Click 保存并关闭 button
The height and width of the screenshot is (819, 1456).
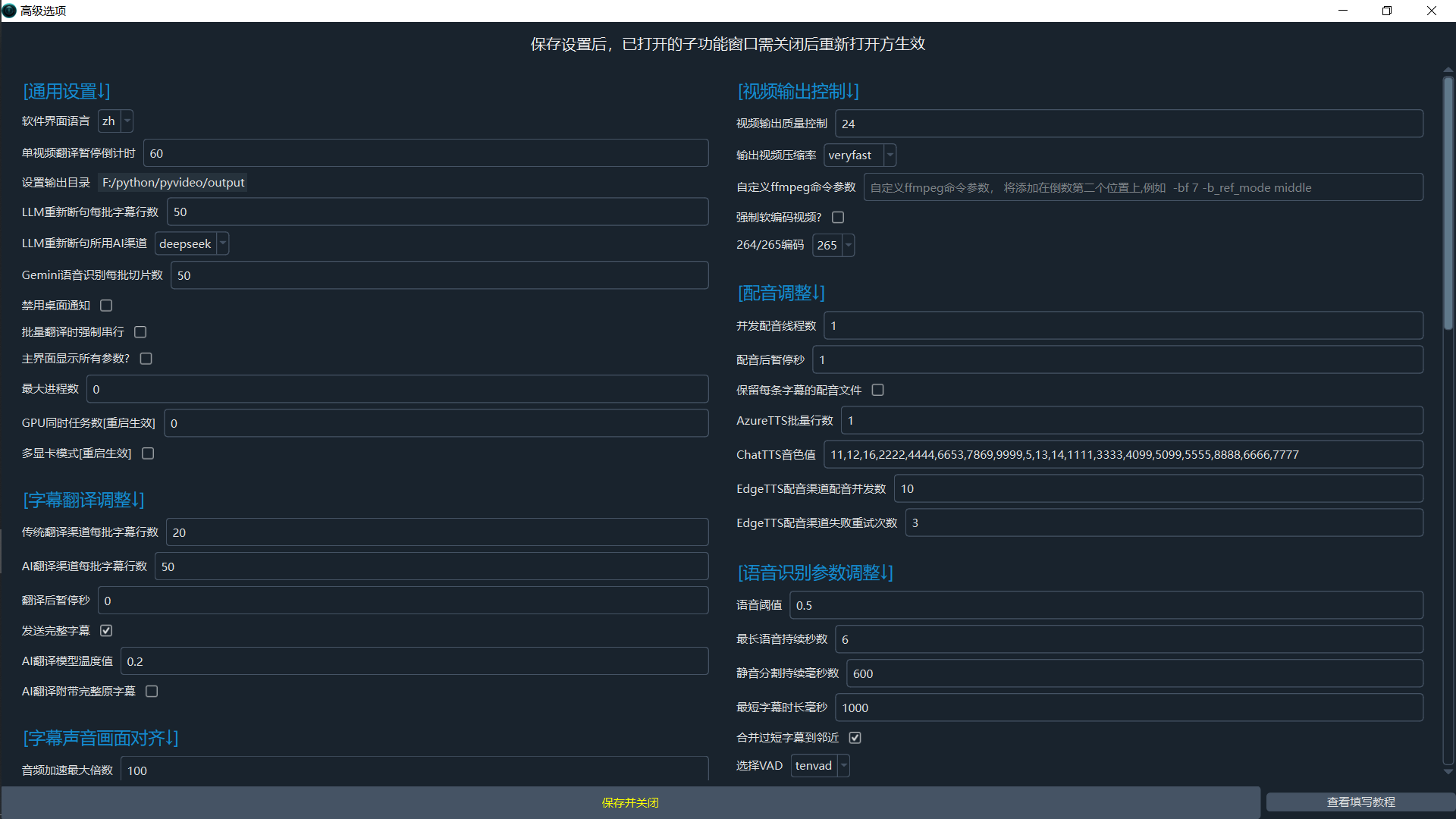(x=629, y=802)
